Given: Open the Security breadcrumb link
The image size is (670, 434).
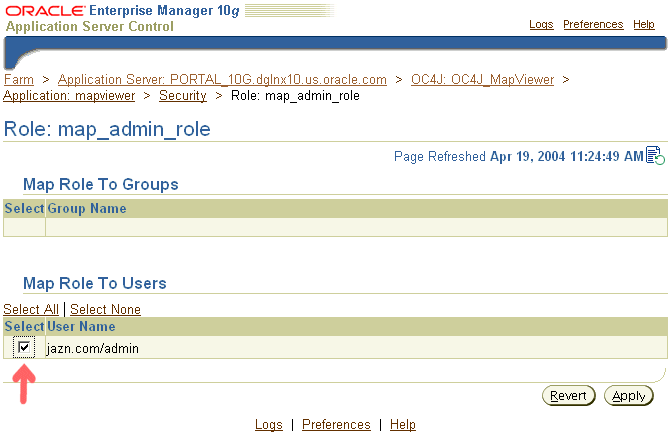Looking at the screenshot, I should click(183, 96).
